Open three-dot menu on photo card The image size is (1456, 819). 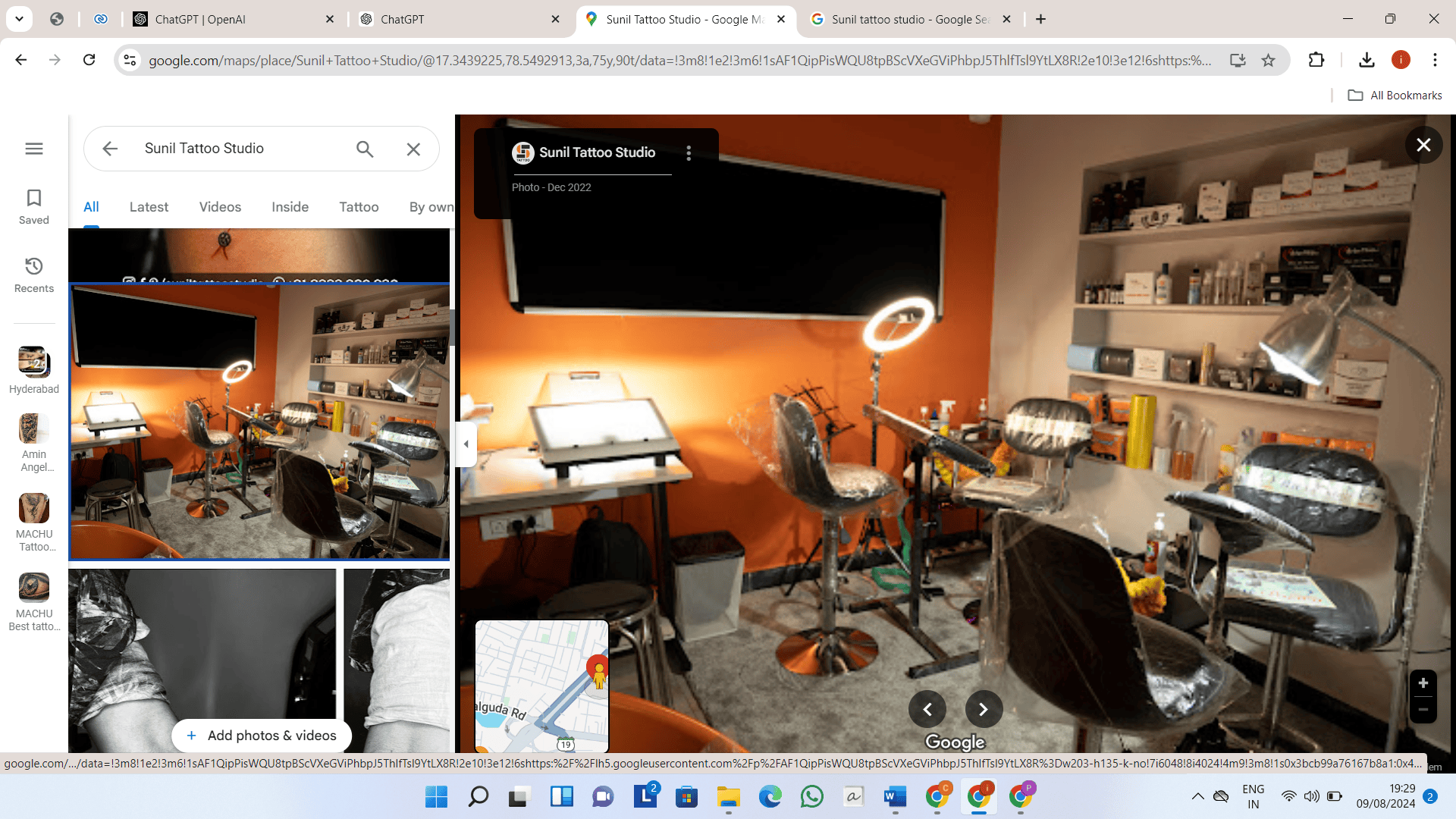coord(689,152)
